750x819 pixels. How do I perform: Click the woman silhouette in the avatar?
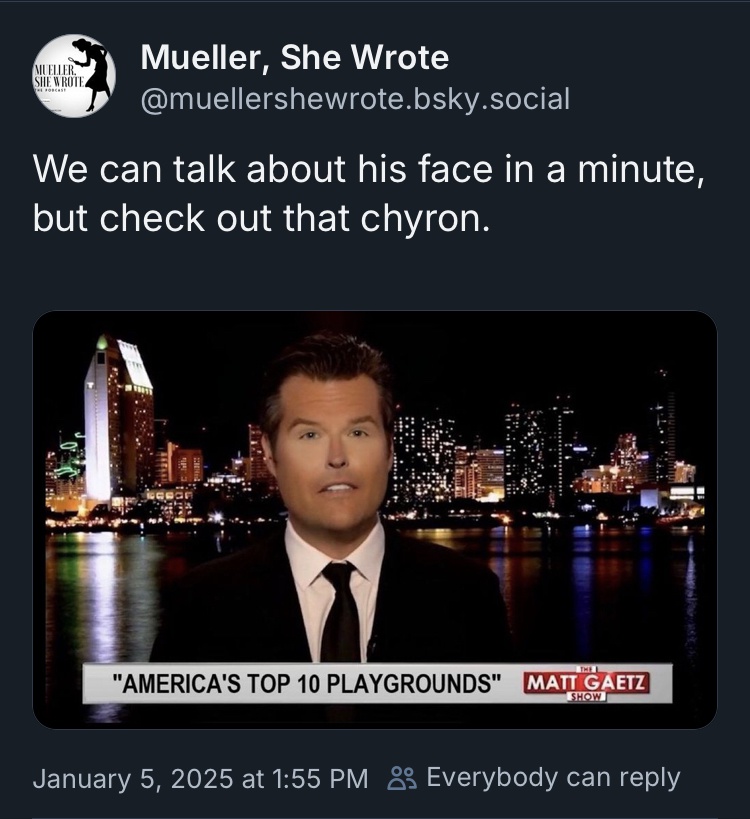click(x=95, y=72)
